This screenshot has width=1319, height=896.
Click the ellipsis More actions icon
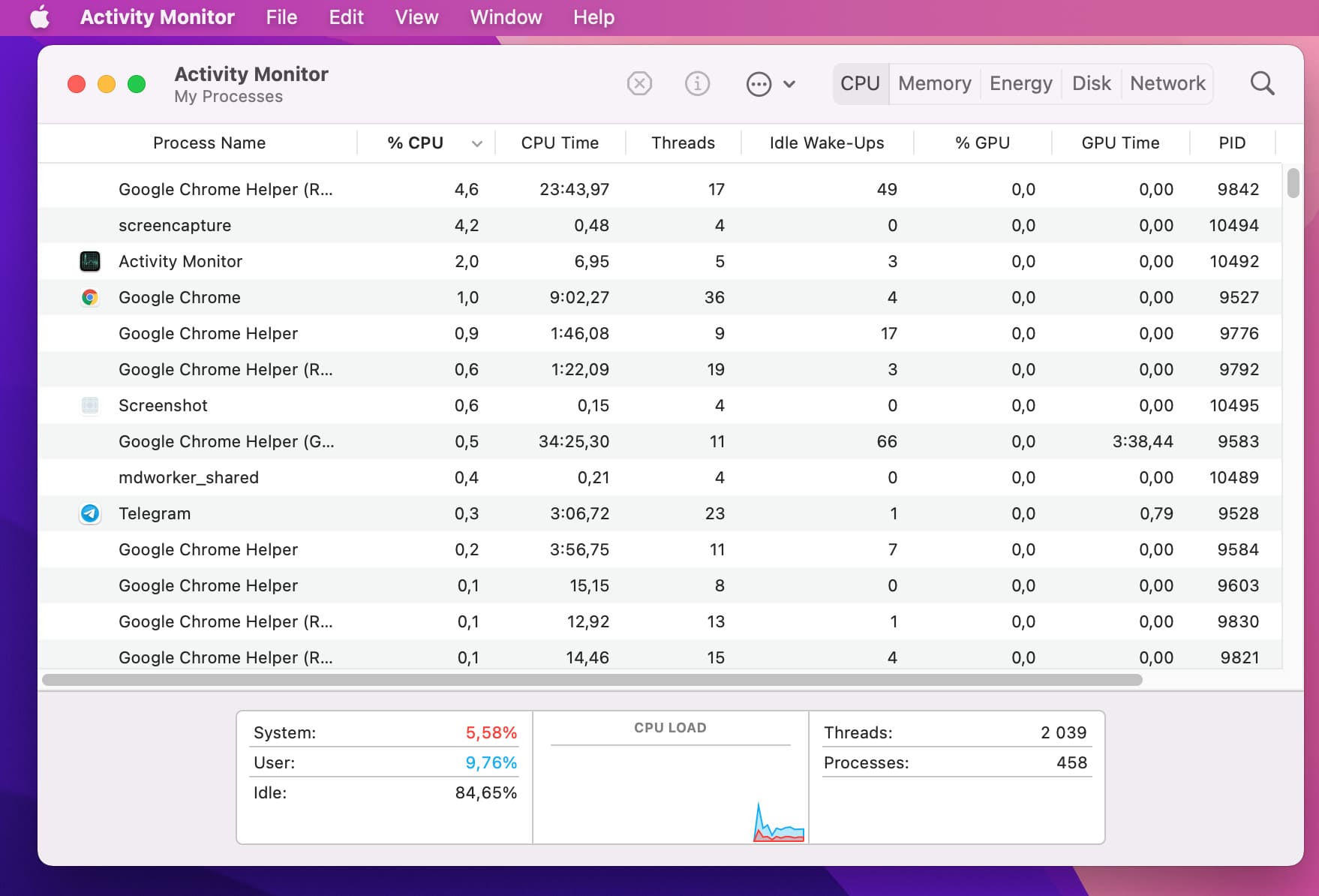pyautogui.click(x=759, y=83)
